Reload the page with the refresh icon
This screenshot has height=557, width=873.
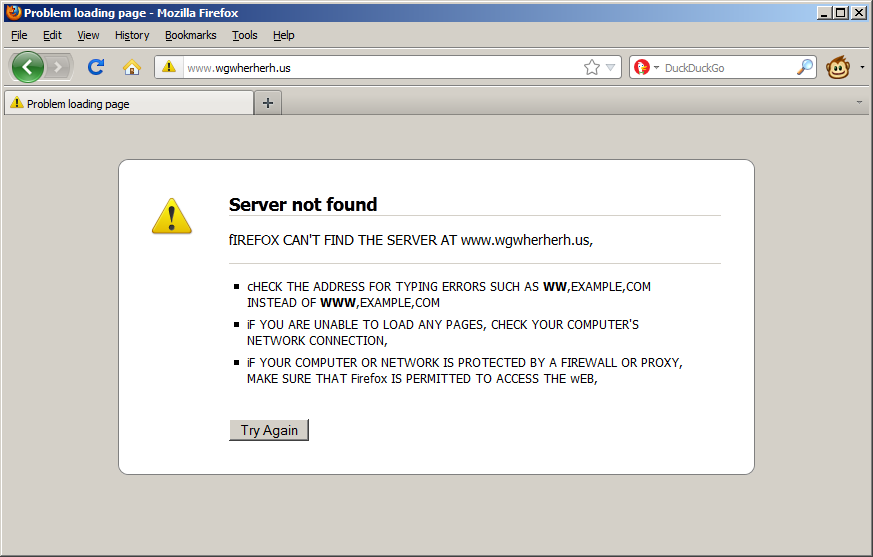96,67
